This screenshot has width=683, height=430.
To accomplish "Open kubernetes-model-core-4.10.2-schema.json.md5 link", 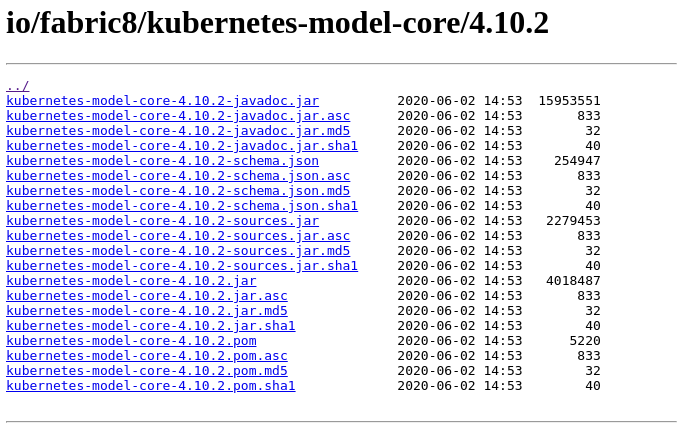I will pos(178,191).
